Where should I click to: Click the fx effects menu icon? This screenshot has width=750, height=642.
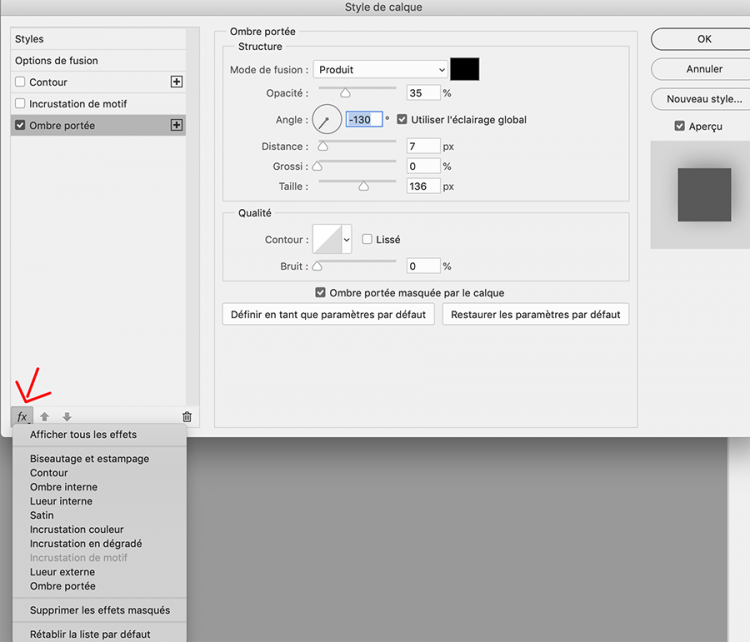(22, 416)
